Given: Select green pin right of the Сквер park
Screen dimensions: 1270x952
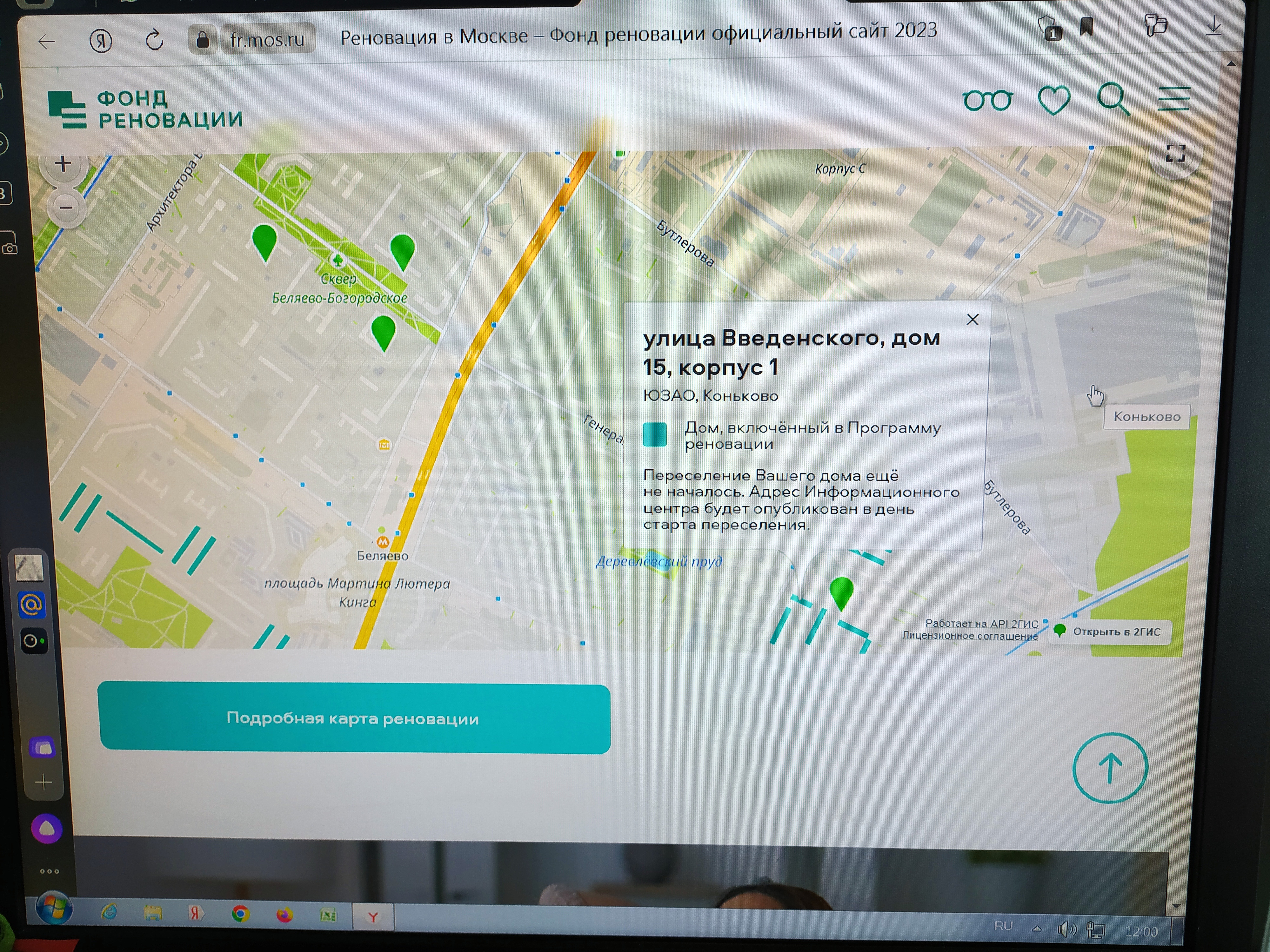Looking at the screenshot, I should (402, 252).
